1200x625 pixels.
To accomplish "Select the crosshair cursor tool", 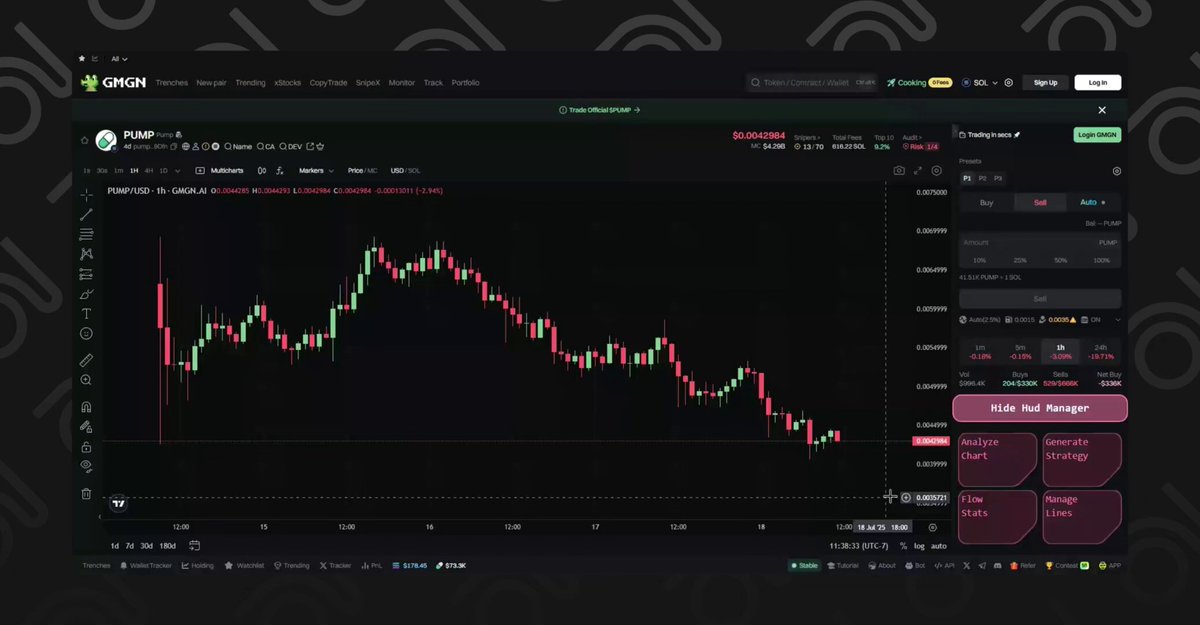I will 86,194.
